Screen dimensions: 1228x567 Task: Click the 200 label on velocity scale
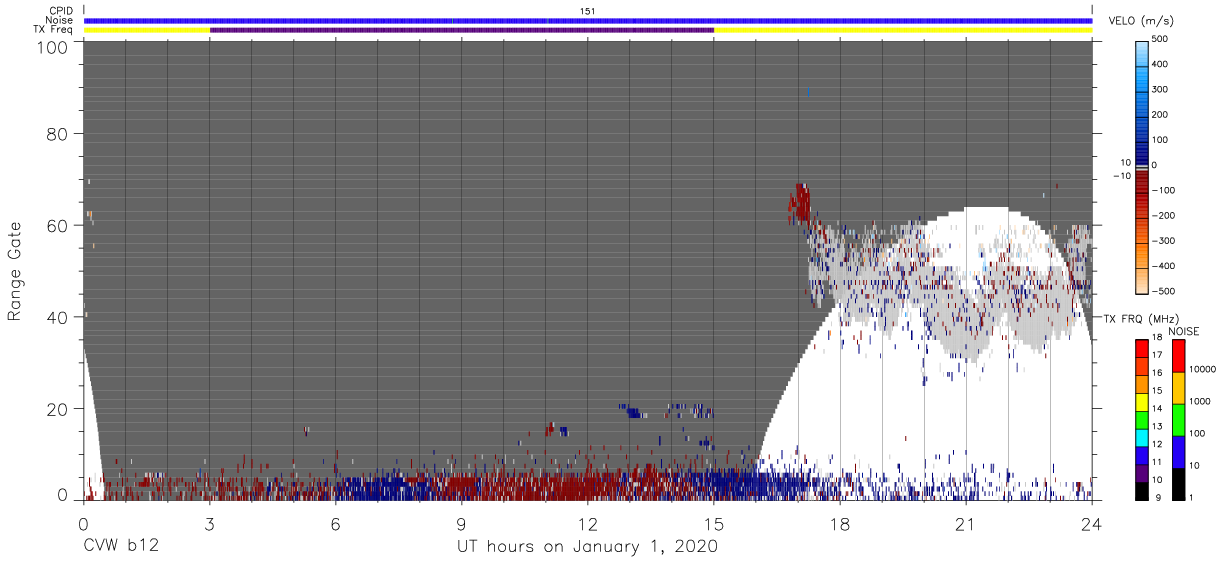[1162, 114]
